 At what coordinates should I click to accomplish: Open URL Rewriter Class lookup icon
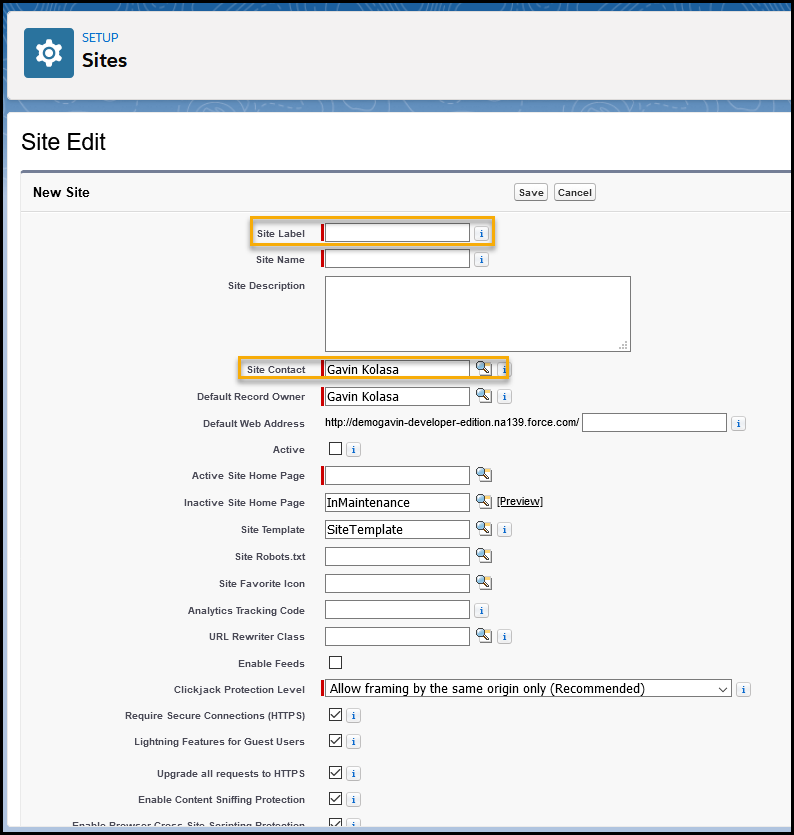[484, 635]
